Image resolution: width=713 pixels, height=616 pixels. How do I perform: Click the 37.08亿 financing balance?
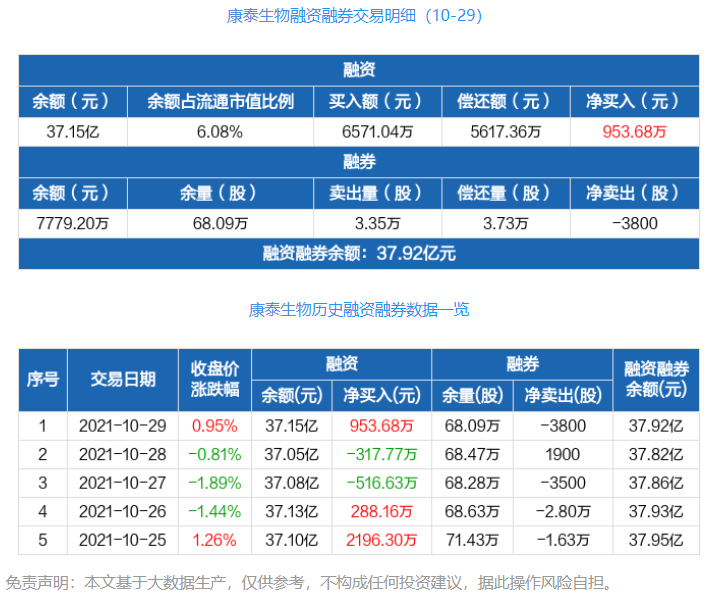(x=291, y=483)
